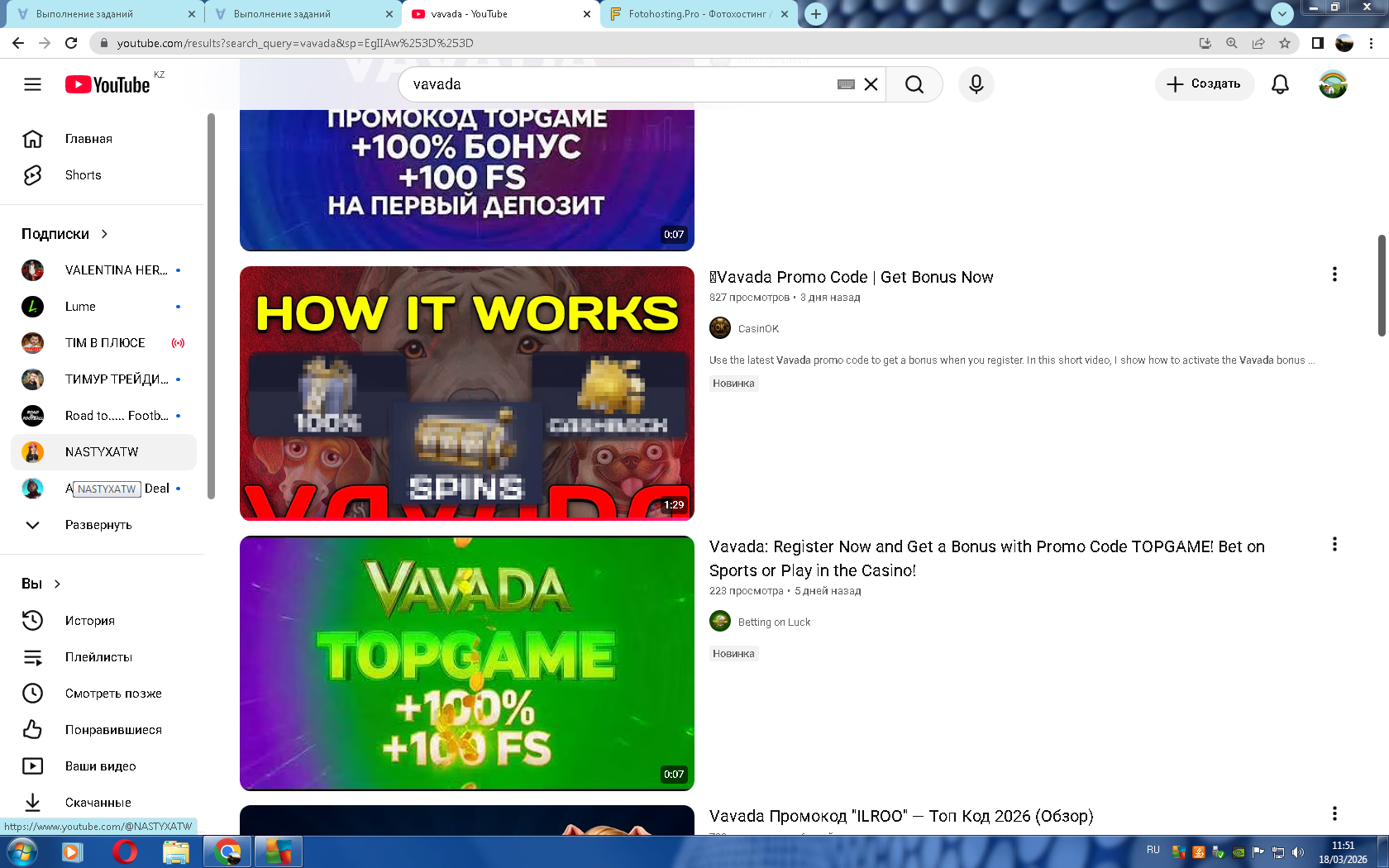Screen dimensions: 1389x868
Task: Open Плейлисты in the sidebar
Action: pyautogui.click(x=103, y=657)
